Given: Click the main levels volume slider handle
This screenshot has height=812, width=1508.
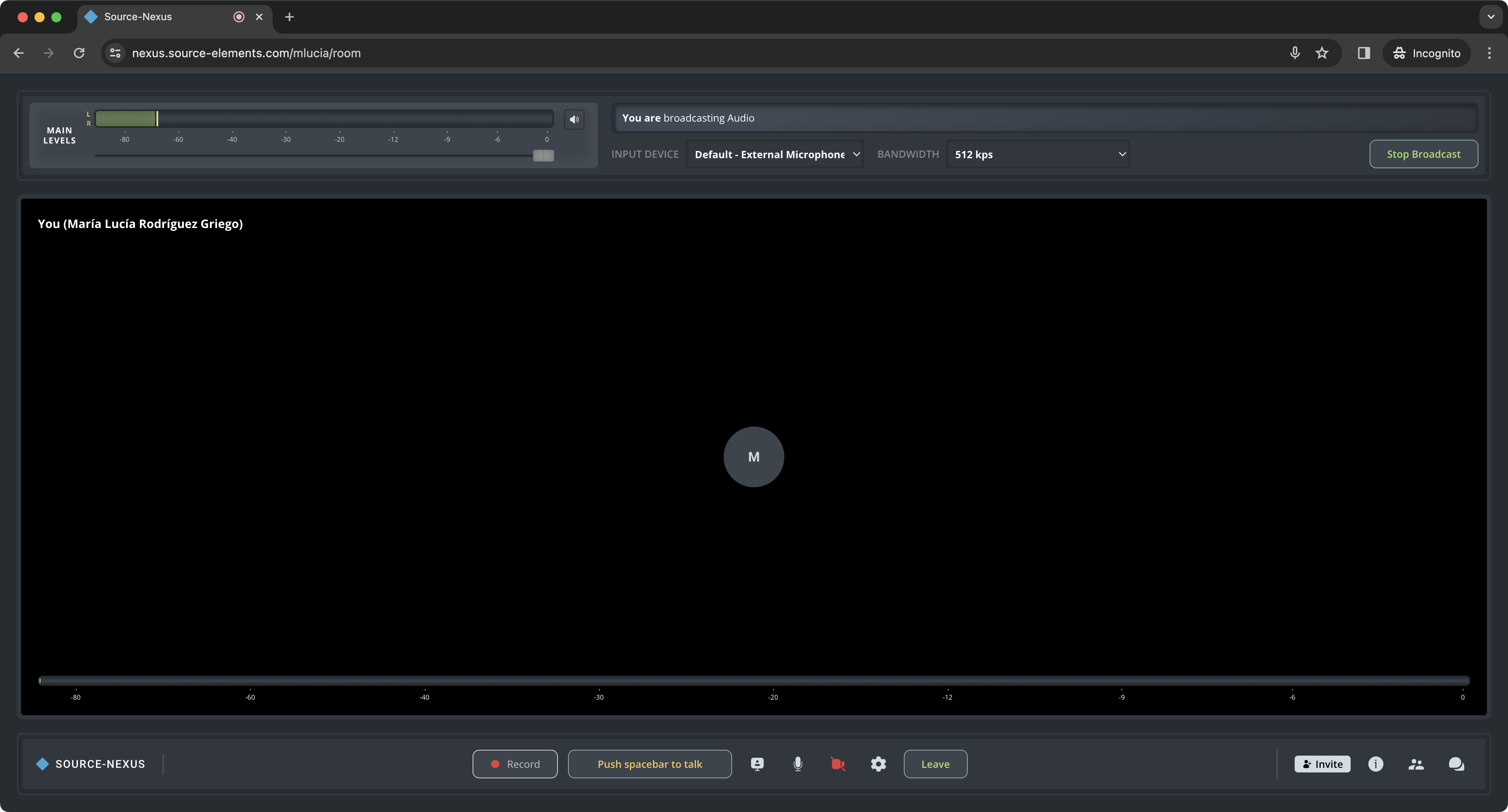Looking at the screenshot, I should [543, 156].
